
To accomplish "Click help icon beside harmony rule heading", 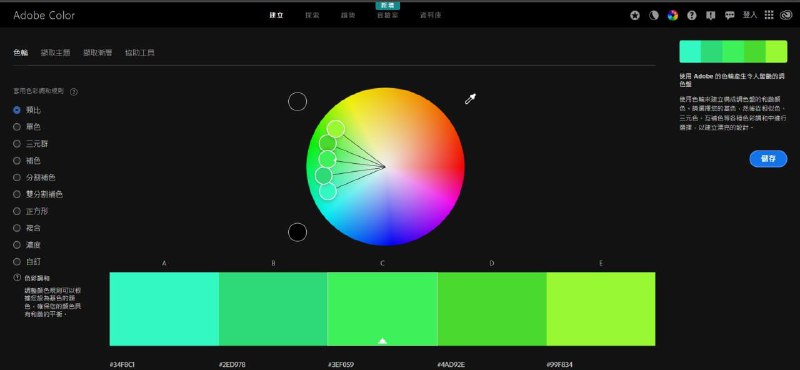I will click(73, 92).
